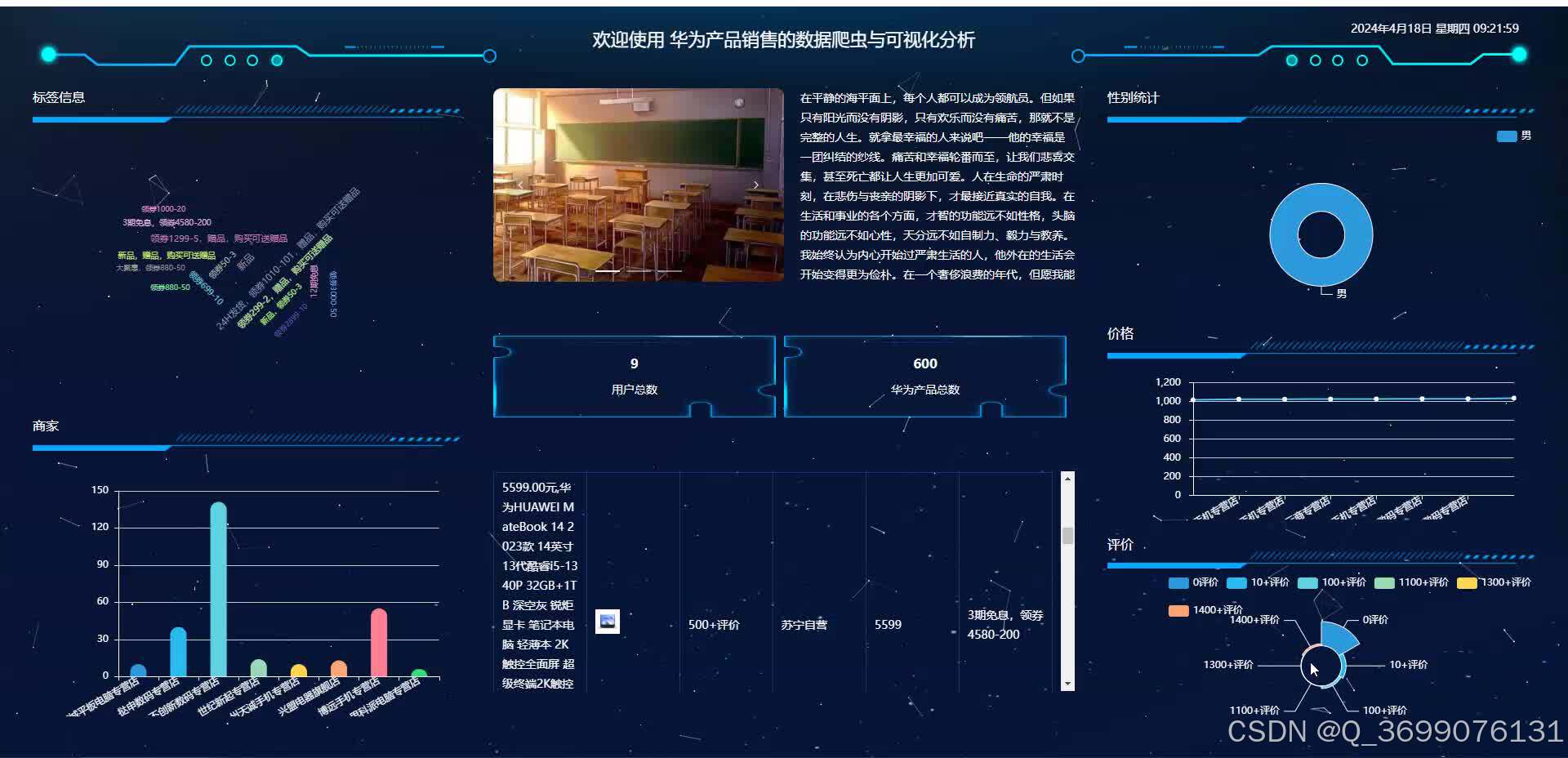Click the 商家 panel heading
1568x758 pixels.
click(x=46, y=426)
